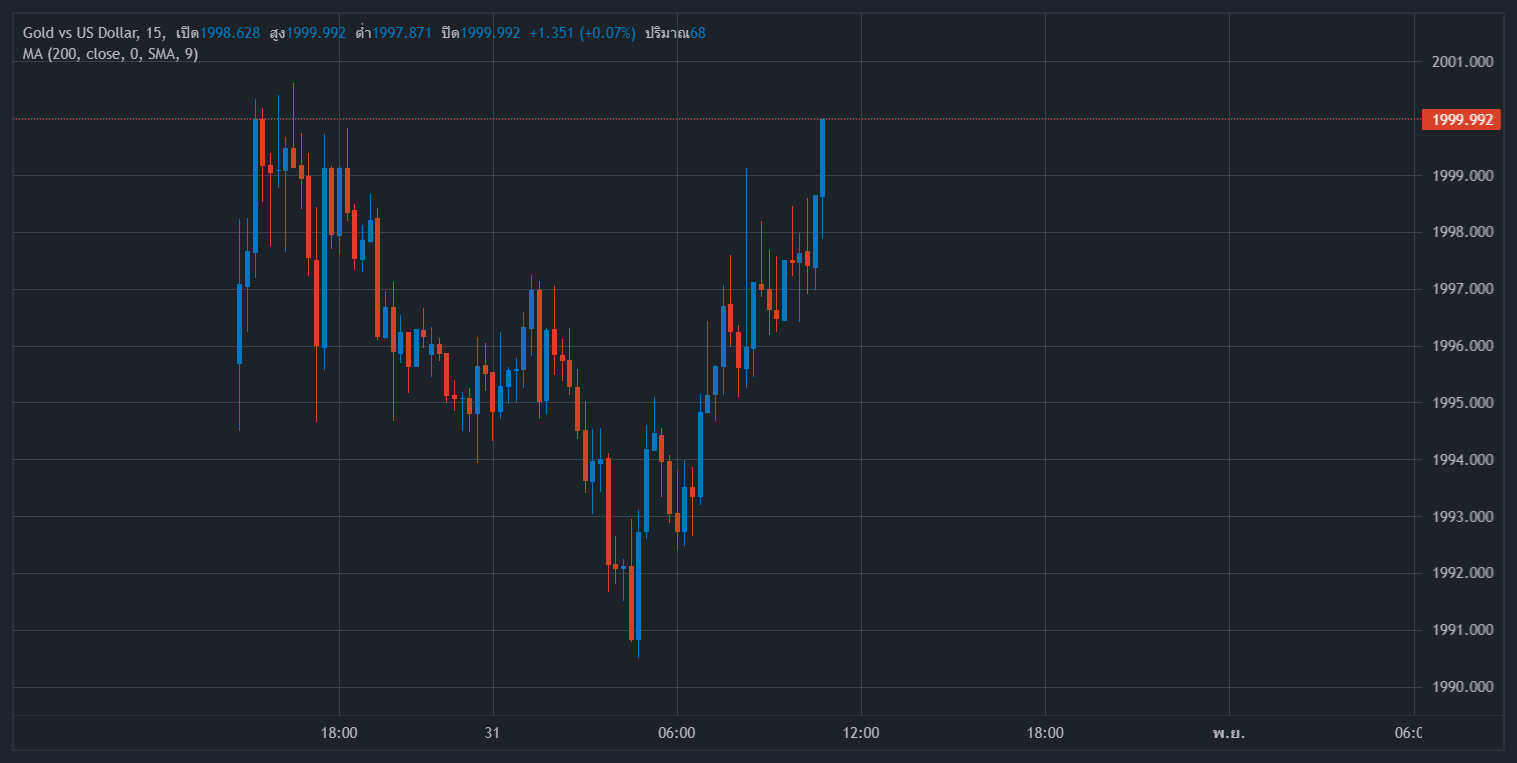Click the 1992.000 price axis label
The width and height of the screenshot is (1517, 763).
tap(1462, 573)
